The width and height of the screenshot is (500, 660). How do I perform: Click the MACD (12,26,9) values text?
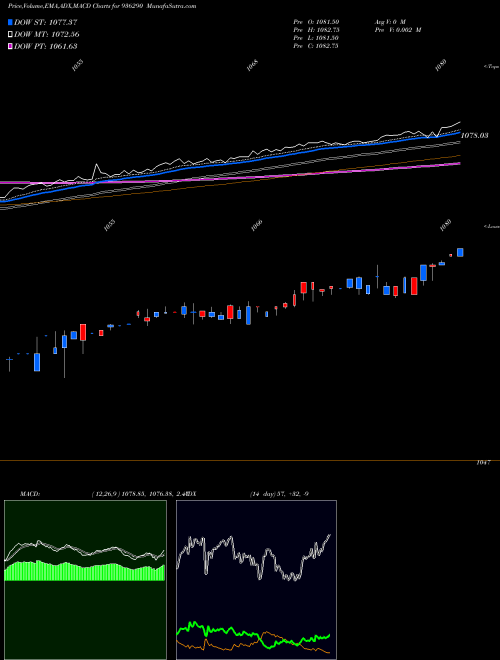pos(139,493)
